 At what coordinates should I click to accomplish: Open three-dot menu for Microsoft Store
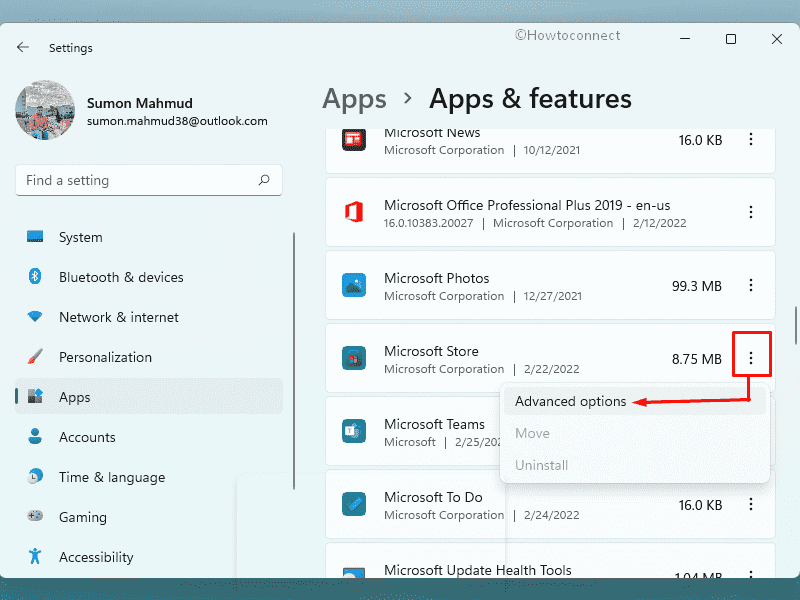(x=751, y=358)
